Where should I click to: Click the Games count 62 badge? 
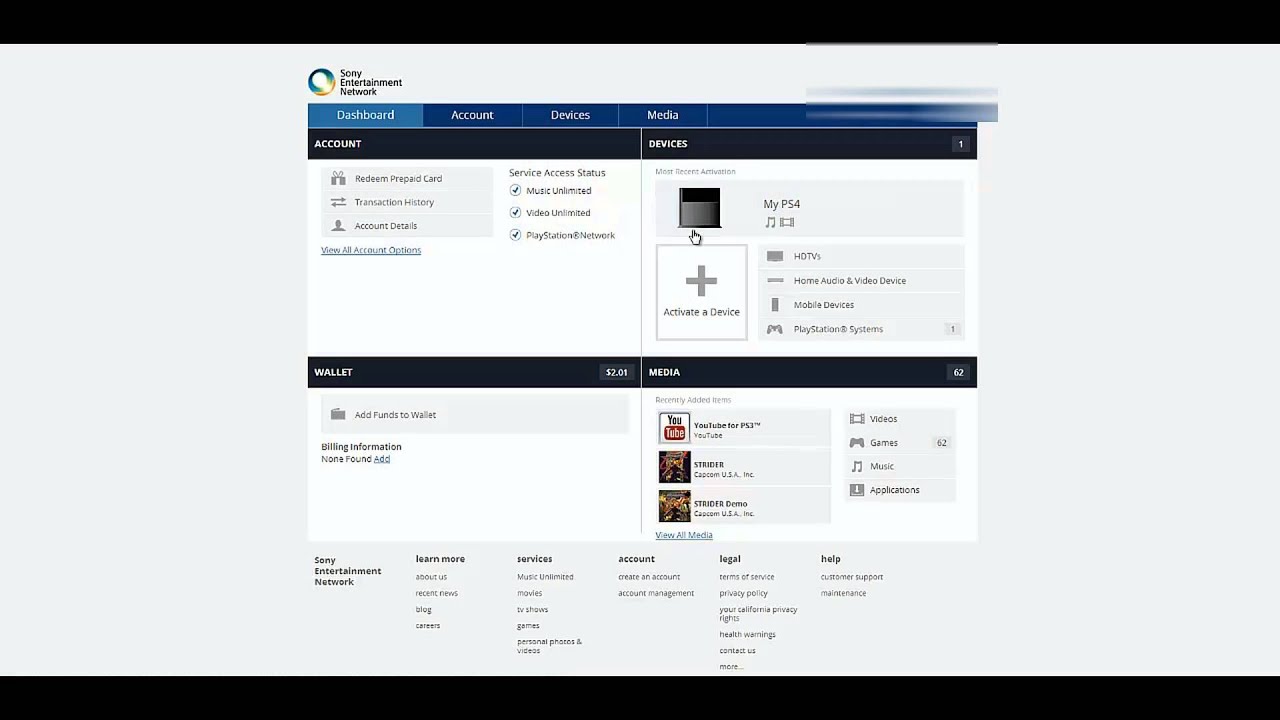[x=941, y=442]
